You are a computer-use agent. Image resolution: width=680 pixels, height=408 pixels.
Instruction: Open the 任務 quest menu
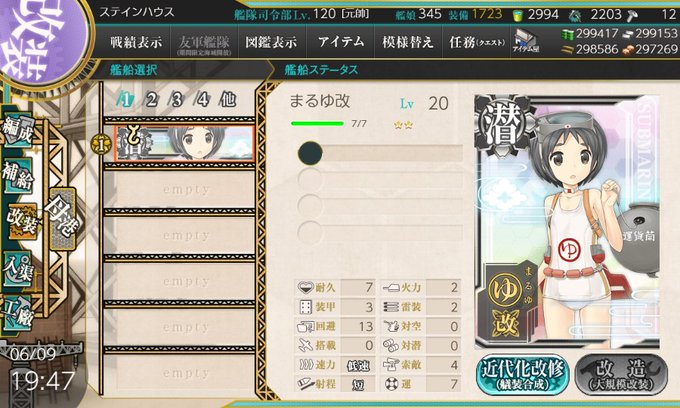477,42
